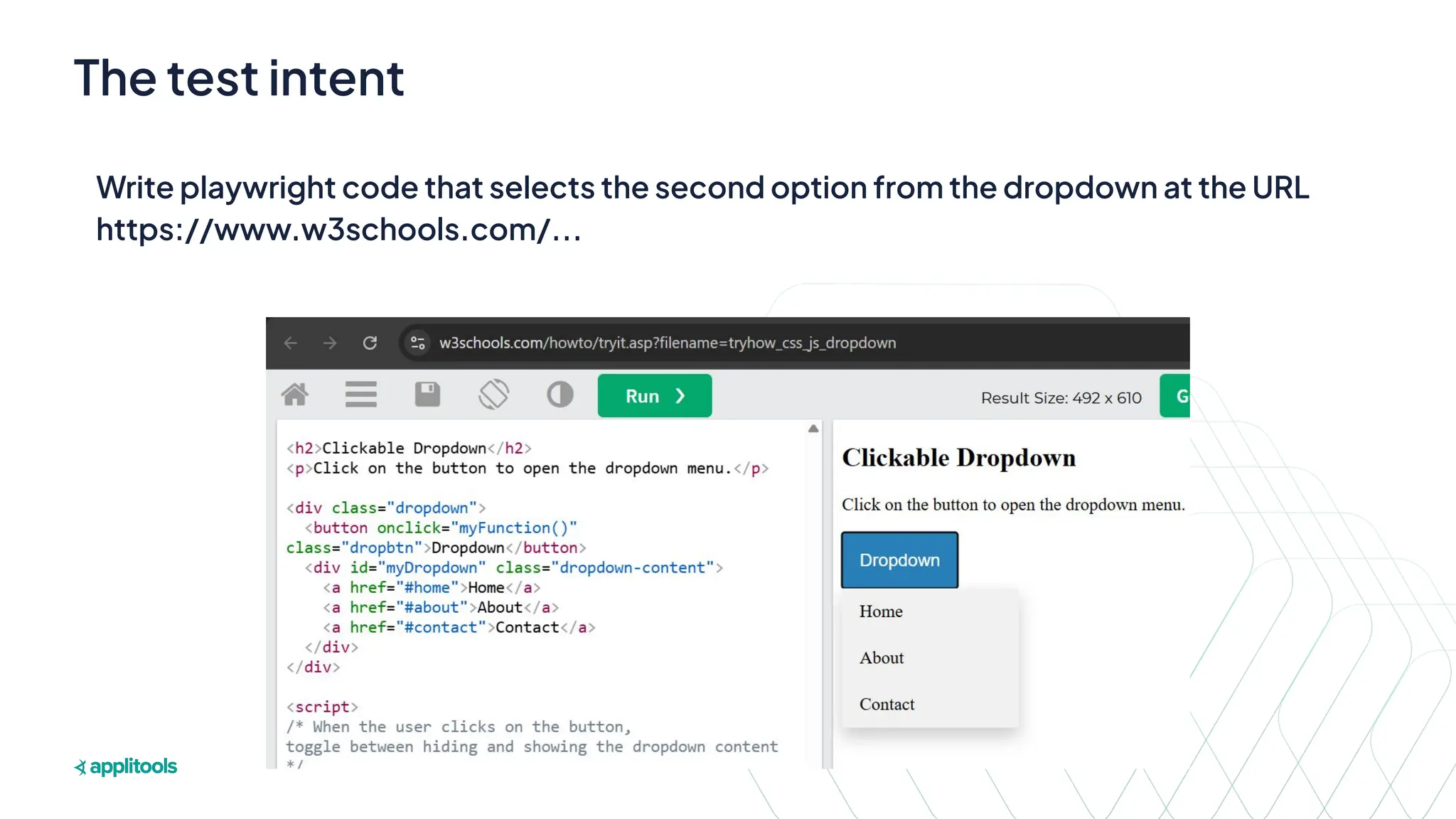Click the w3schools URL in address bar

pos(668,343)
